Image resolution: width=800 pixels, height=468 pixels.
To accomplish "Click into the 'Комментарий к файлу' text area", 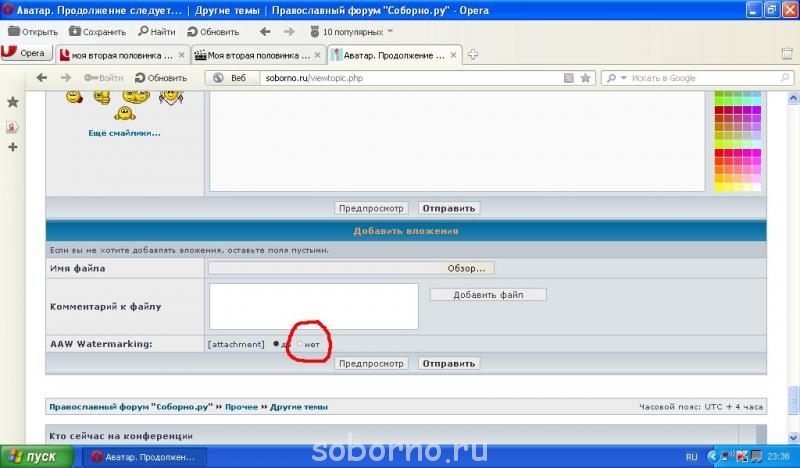I will (313, 305).
